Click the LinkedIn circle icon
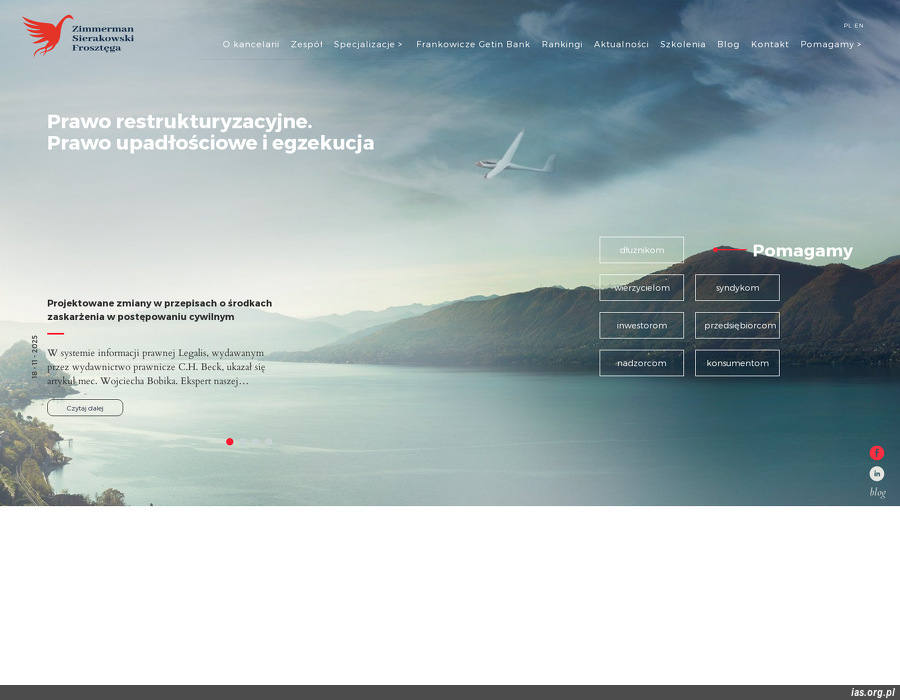This screenshot has width=900, height=700. click(877, 473)
